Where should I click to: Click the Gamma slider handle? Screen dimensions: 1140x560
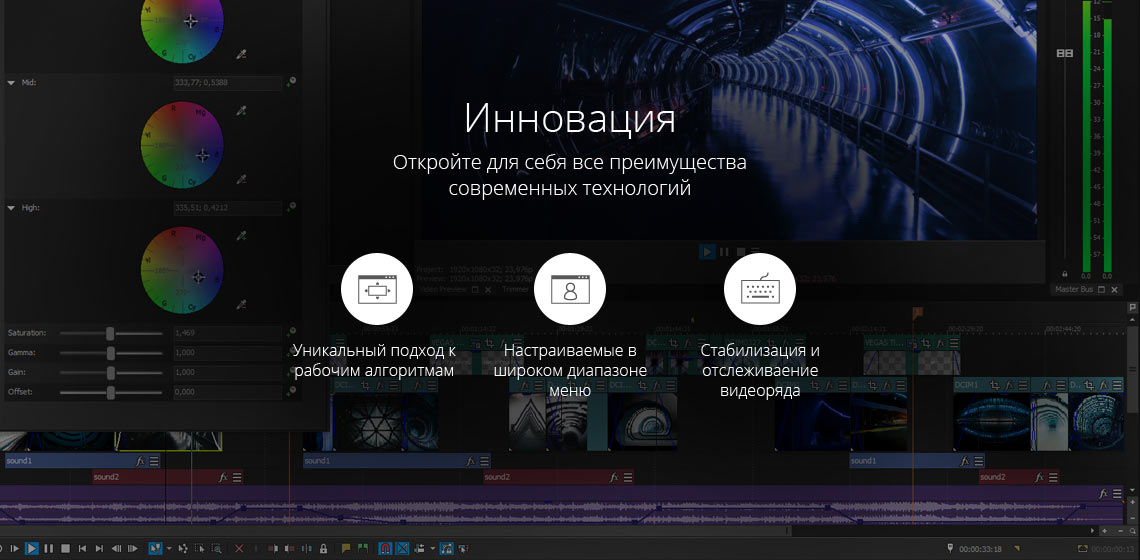pos(111,353)
